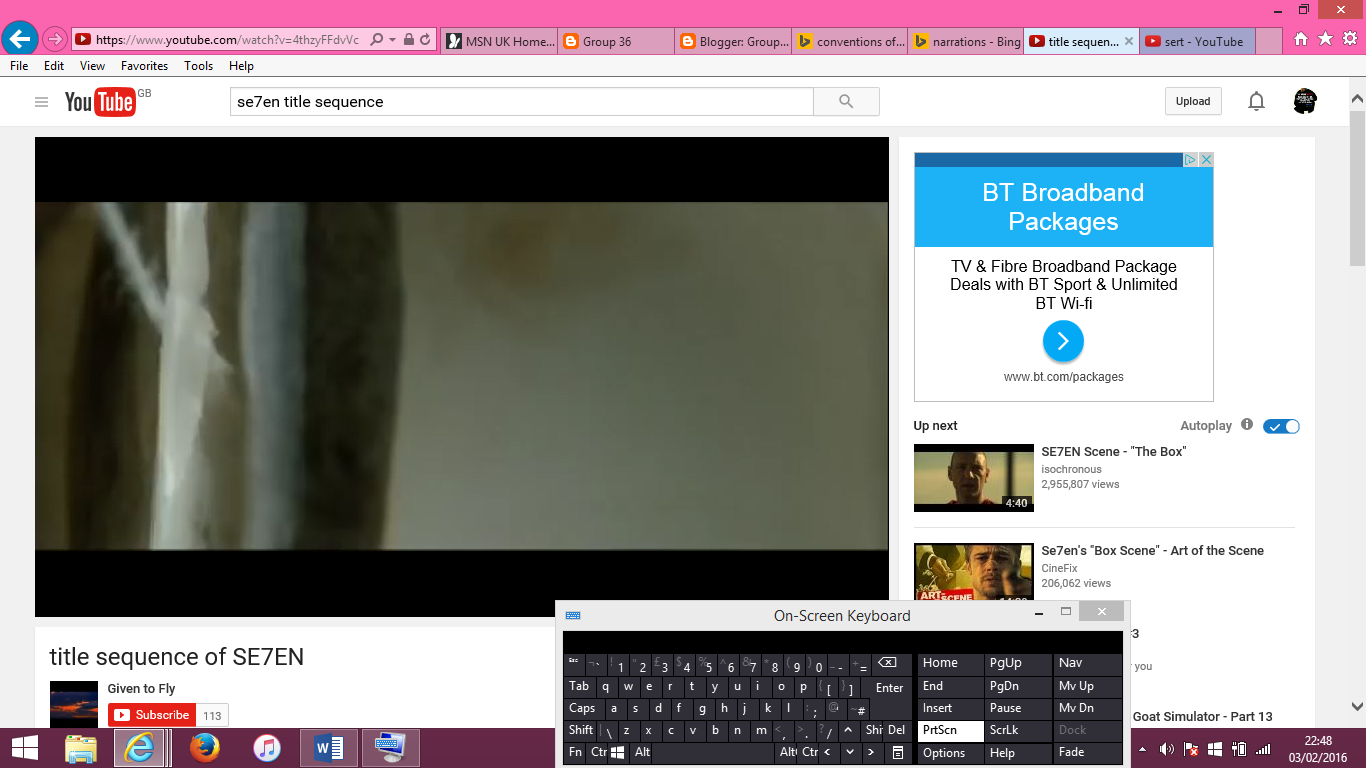The image size is (1366, 768).
Task: Open the Help menu
Action: coord(242,65)
